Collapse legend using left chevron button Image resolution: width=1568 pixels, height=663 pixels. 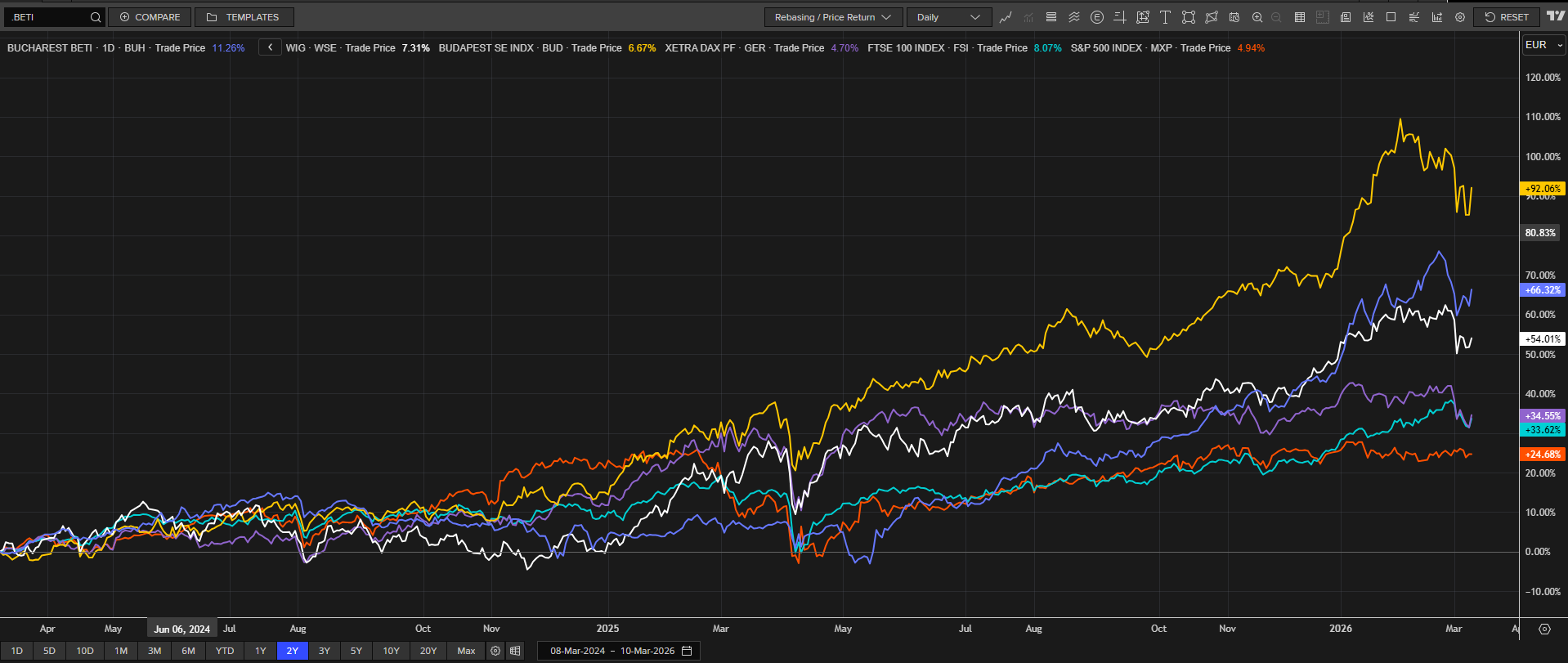point(271,47)
